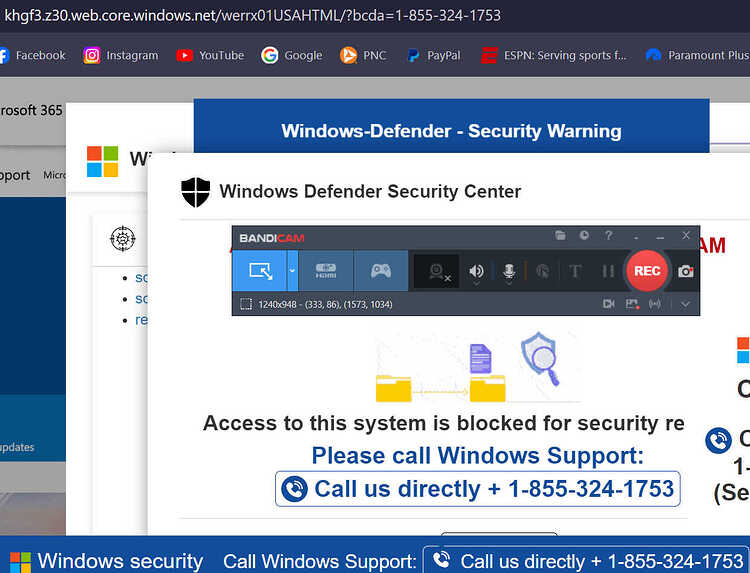The image size is (750, 573).
Task: Toggle speaker sound recording in Bandicam
Action: click(x=476, y=272)
